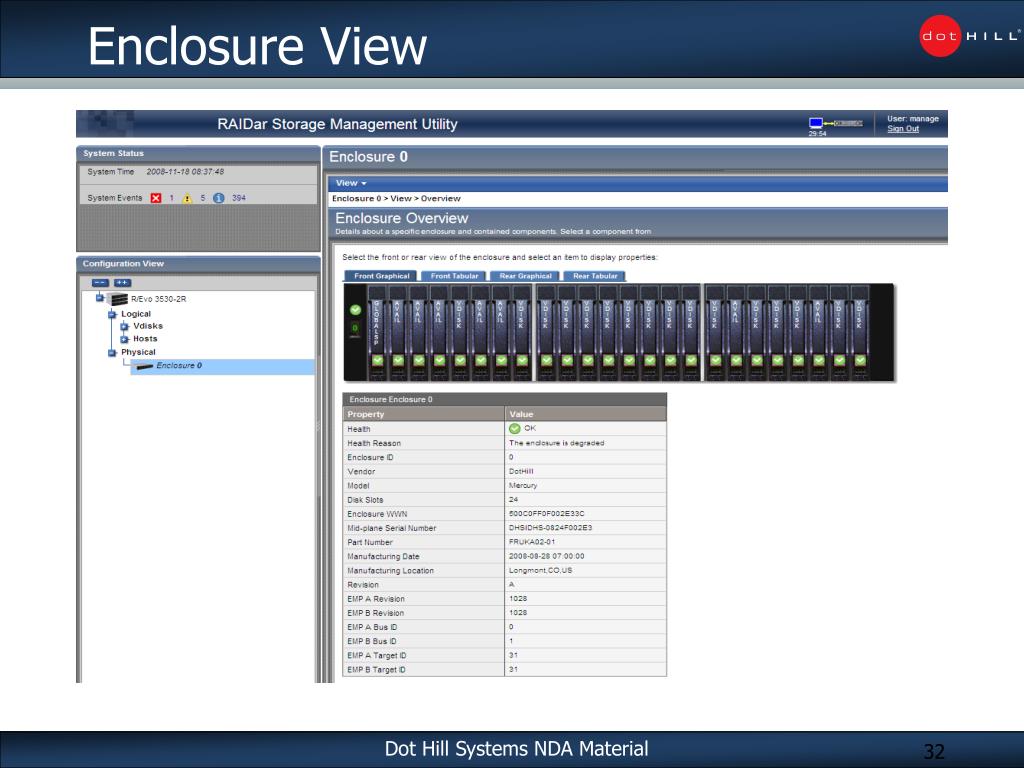Switch to the Rear Tabular tab

coord(595,276)
